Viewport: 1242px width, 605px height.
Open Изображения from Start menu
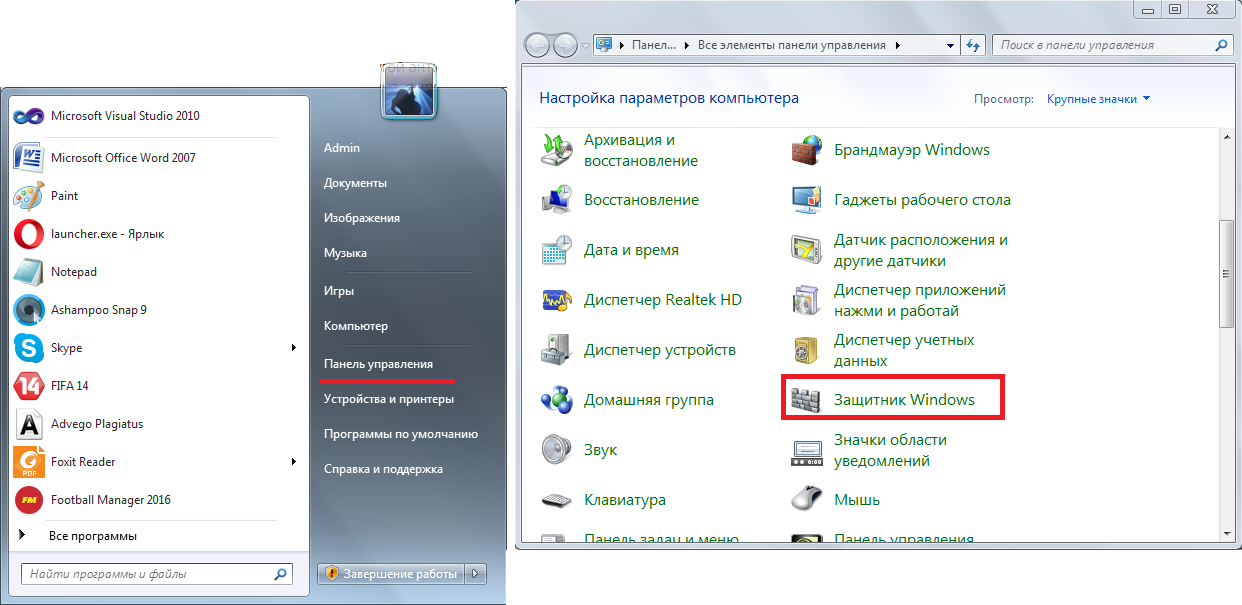coord(362,218)
